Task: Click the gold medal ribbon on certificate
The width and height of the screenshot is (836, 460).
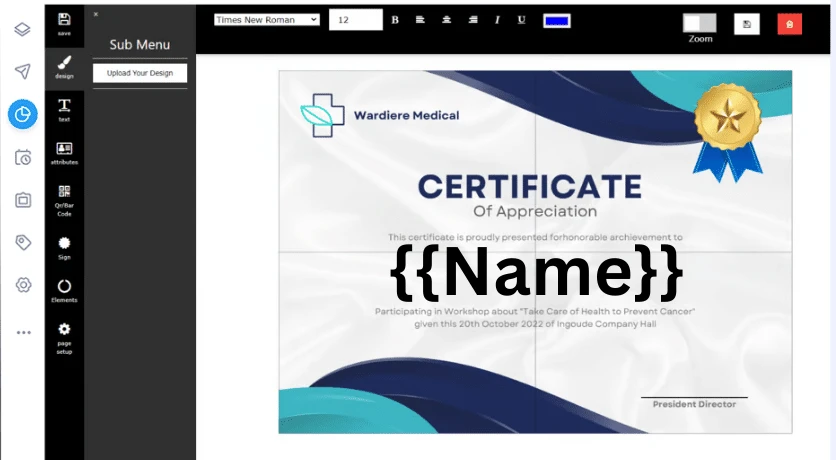Action: coord(728,131)
